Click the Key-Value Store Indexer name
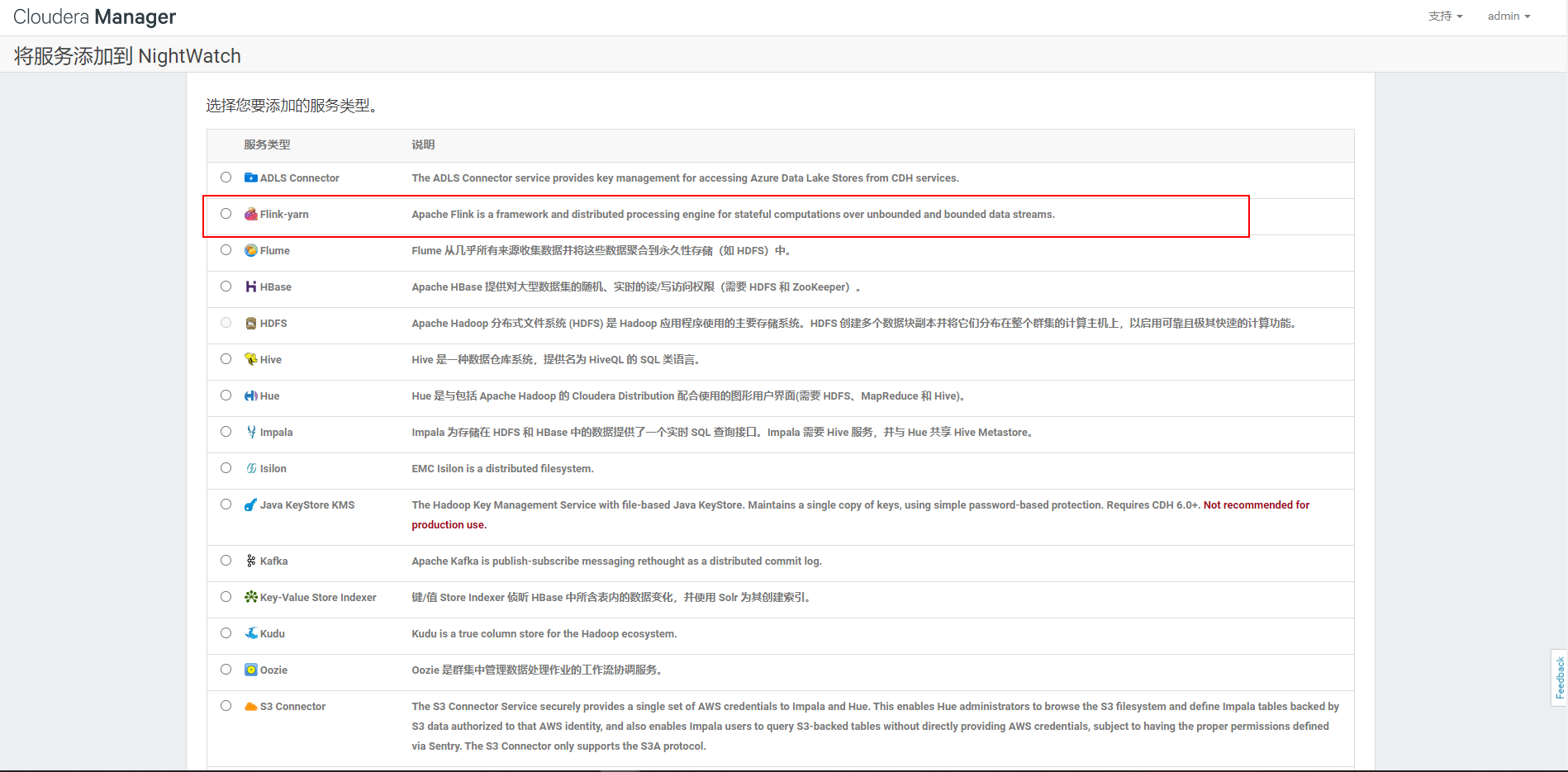The width and height of the screenshot is (1568, 772). pos(318,598)
